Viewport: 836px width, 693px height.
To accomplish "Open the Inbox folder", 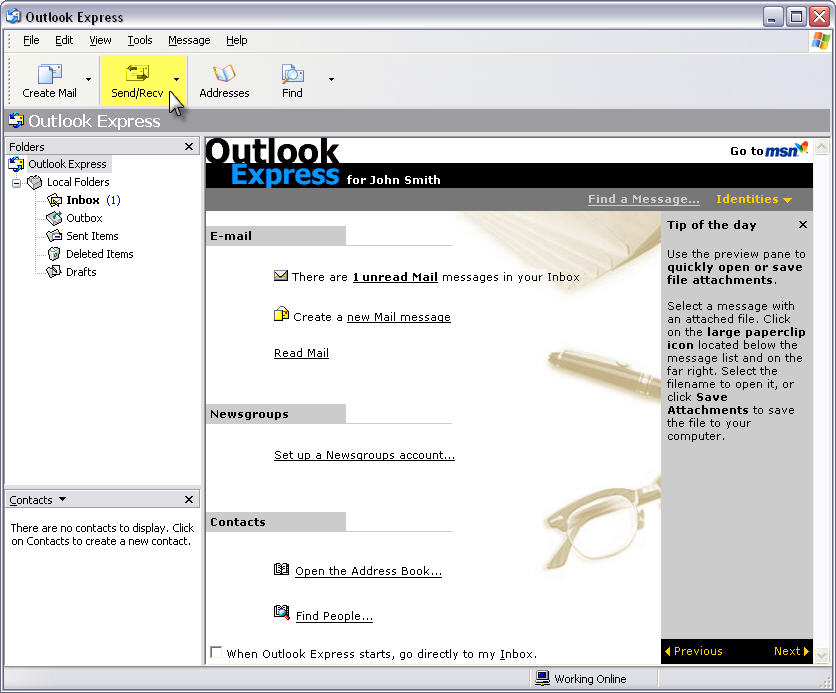I will [83, 200].
